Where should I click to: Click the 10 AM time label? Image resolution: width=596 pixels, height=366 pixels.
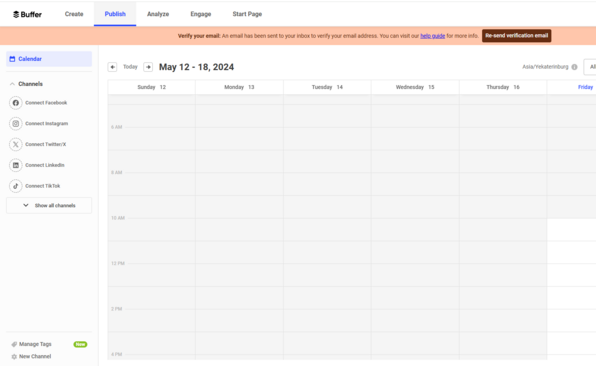118,218
